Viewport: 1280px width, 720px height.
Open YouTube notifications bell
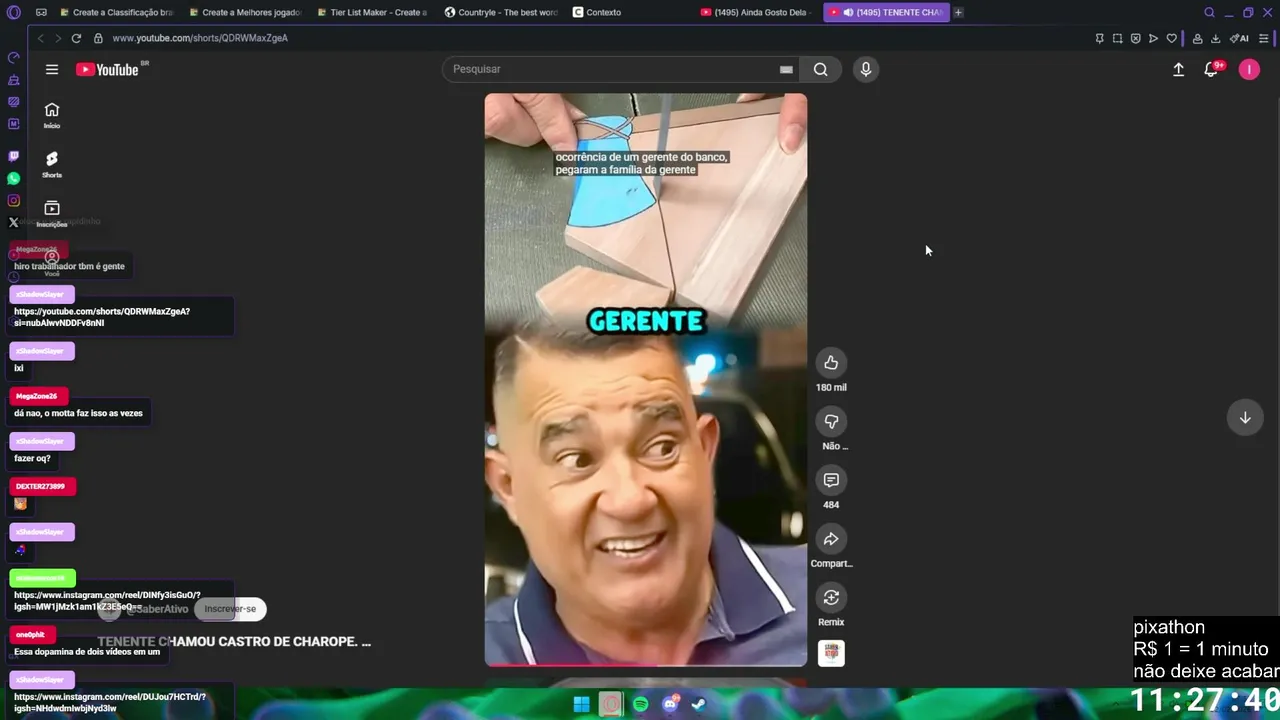pyautogui.click(x=1211, y=69)
